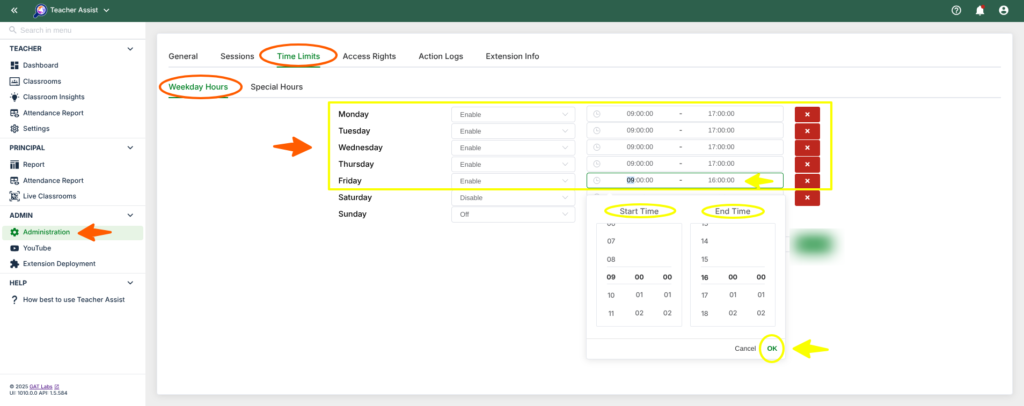1024x406 pixels.
Task: Collapse the HELP menu section
Action: 130,283
